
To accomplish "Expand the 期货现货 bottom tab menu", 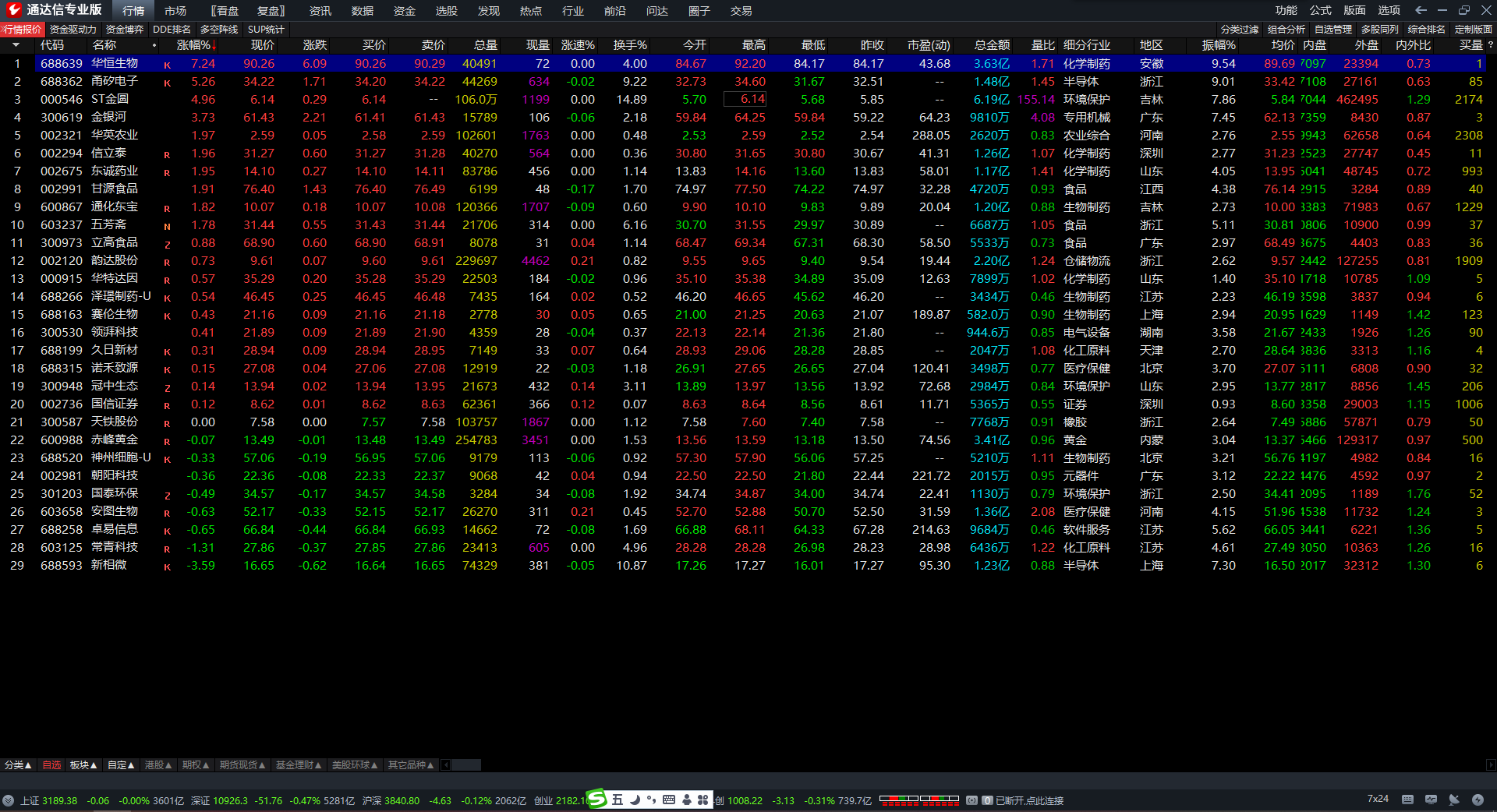I will (x=242, y=765).
